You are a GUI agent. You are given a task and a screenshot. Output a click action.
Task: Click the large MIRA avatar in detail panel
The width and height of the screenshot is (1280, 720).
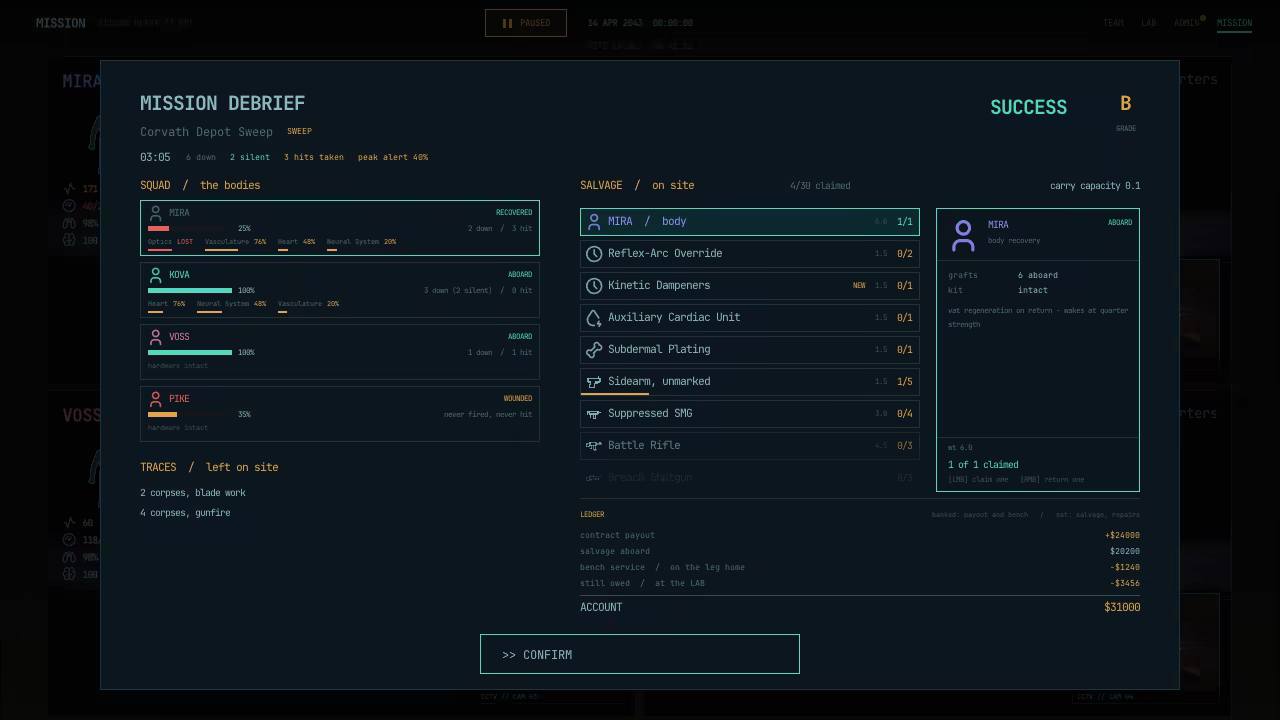(963, 236)
